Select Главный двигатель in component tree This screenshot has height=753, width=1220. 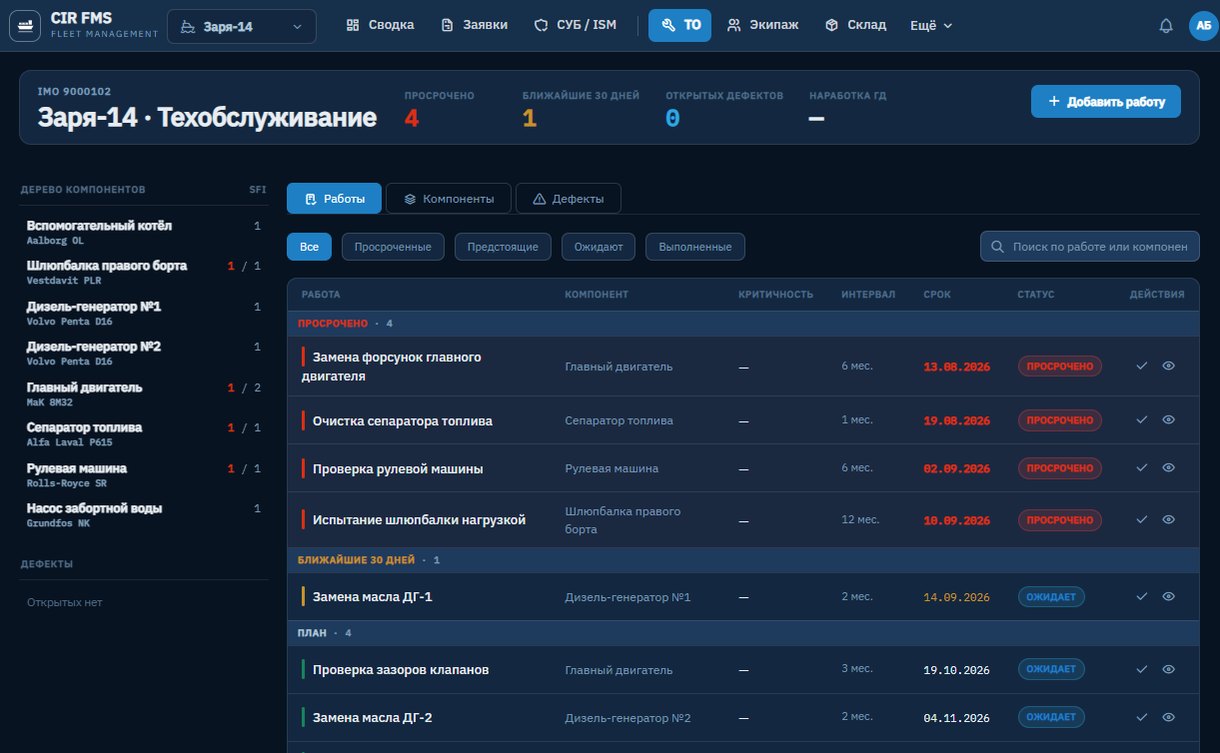click(x=143, y=393)
